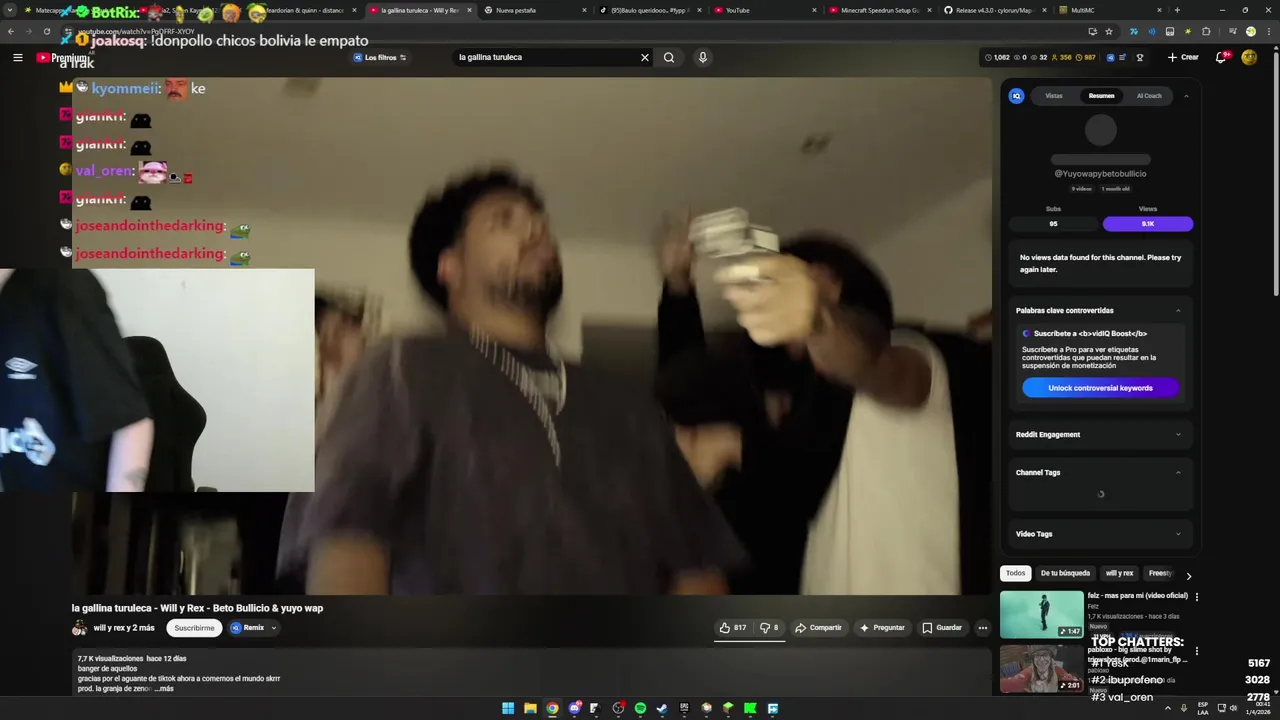Open the felz - mas para mi video thumbnail
The width and height of the screenshot is (1280, 720).
1041,614
